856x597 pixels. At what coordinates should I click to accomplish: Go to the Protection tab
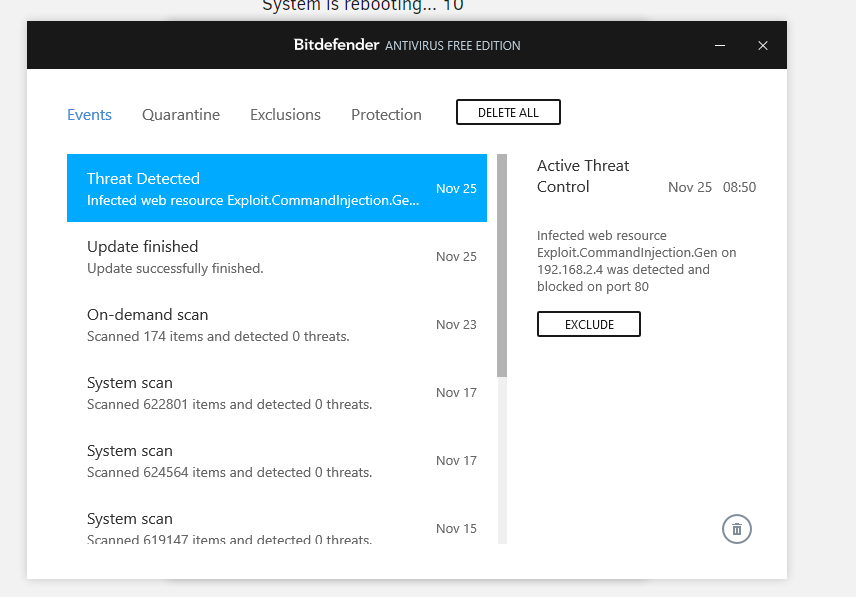coord(386,115)
